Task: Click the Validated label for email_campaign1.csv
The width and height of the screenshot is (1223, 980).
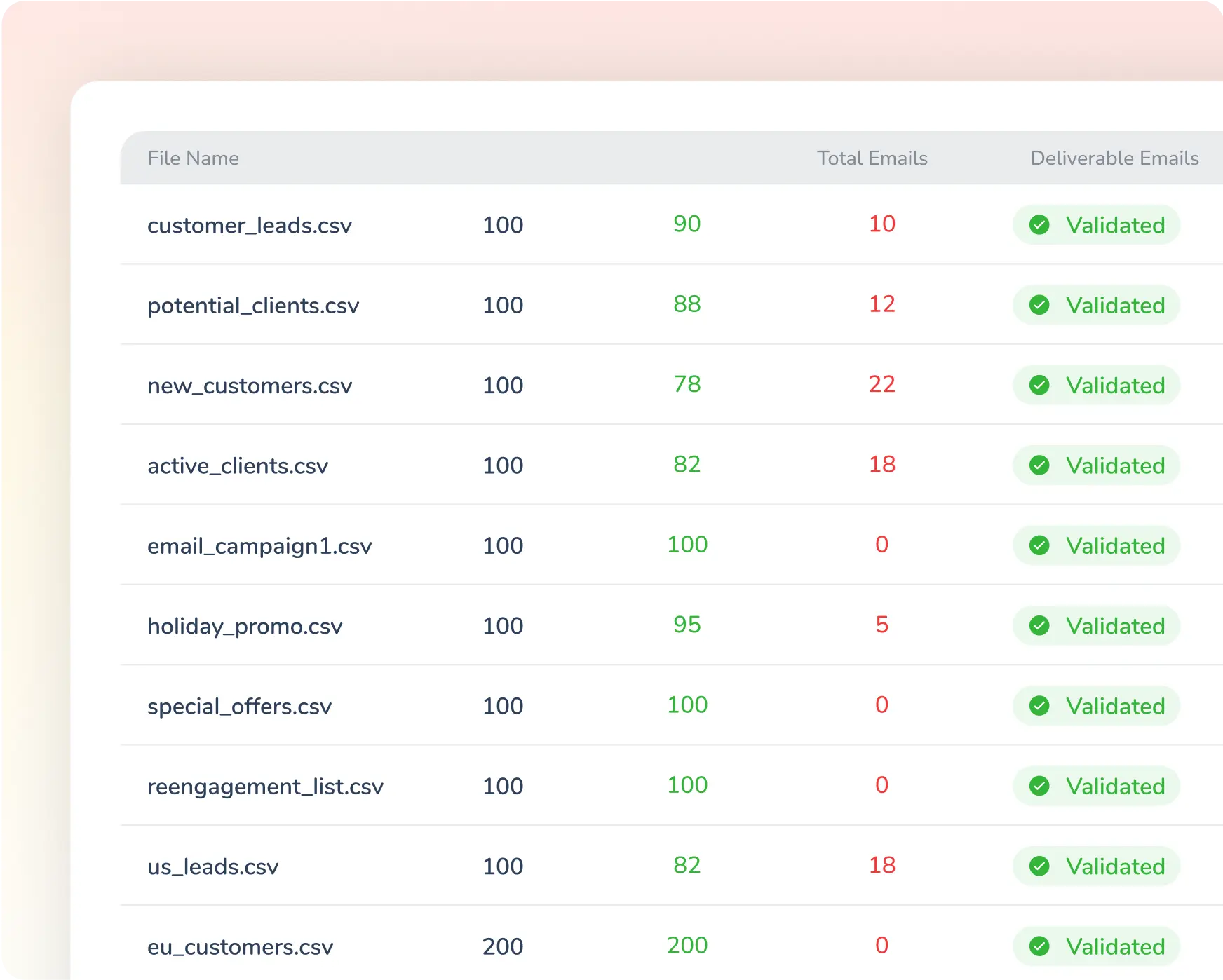Action: point(1115,545)
